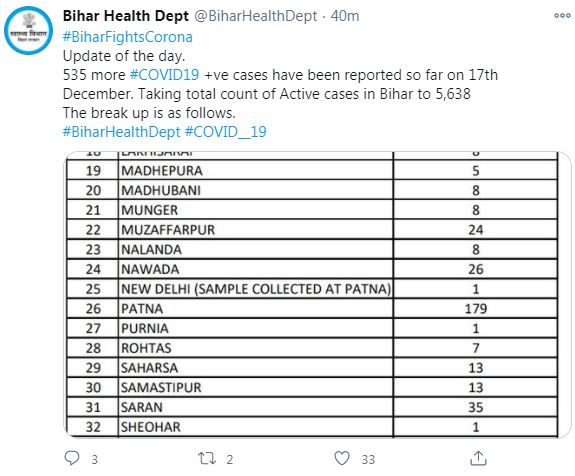Image resolution: width=575 pixels, height=476 pixels.
Task: Click the #BiharFightsCorona hashtag
Action: click(128, 37)
